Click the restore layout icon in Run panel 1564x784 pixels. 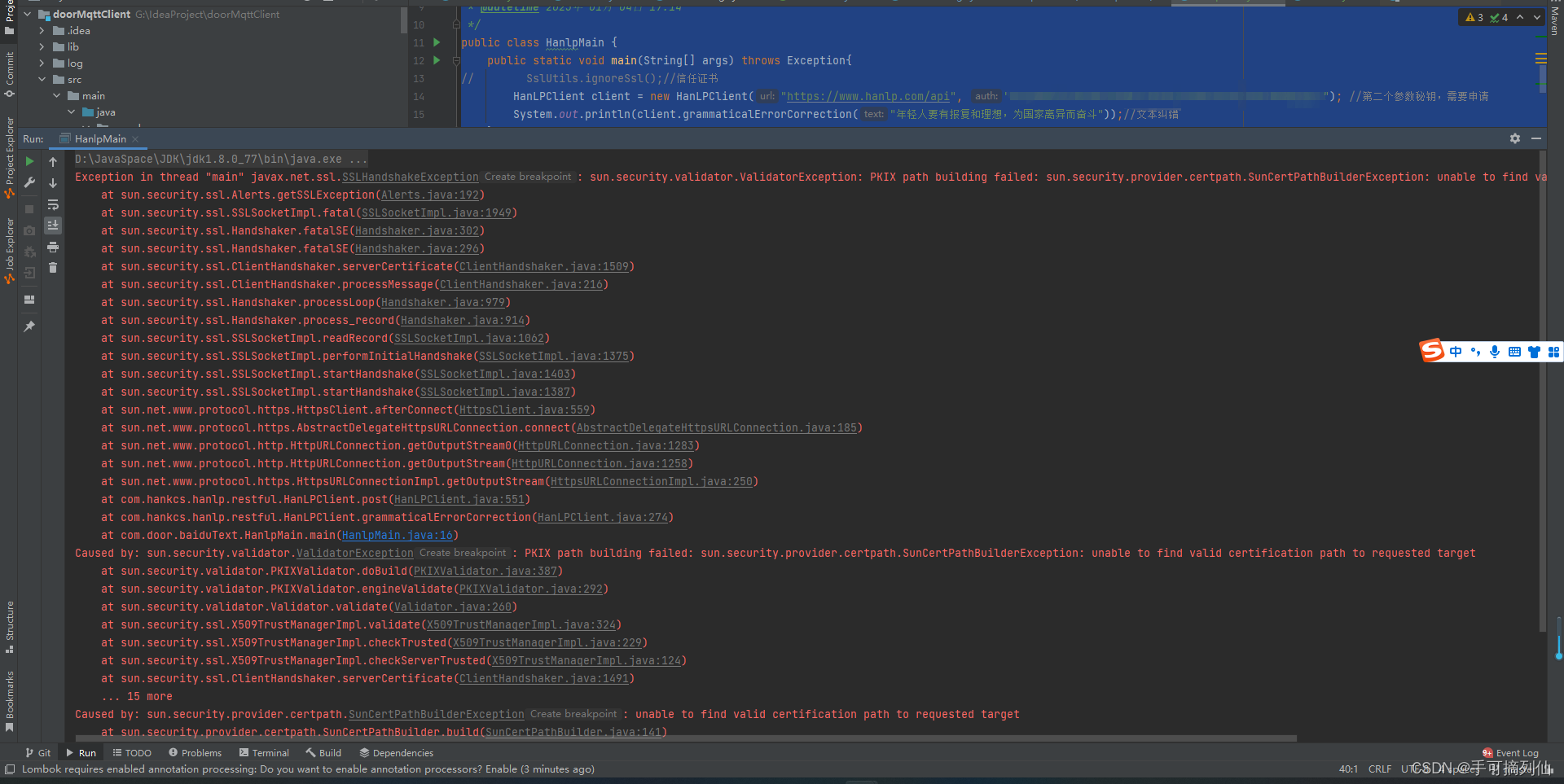29,300
